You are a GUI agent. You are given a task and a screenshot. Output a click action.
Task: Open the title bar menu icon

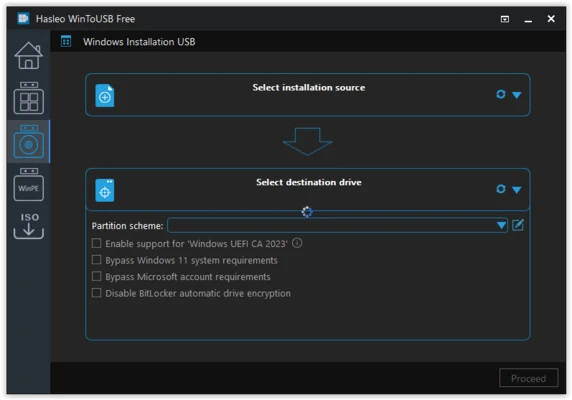coord(505,19)
